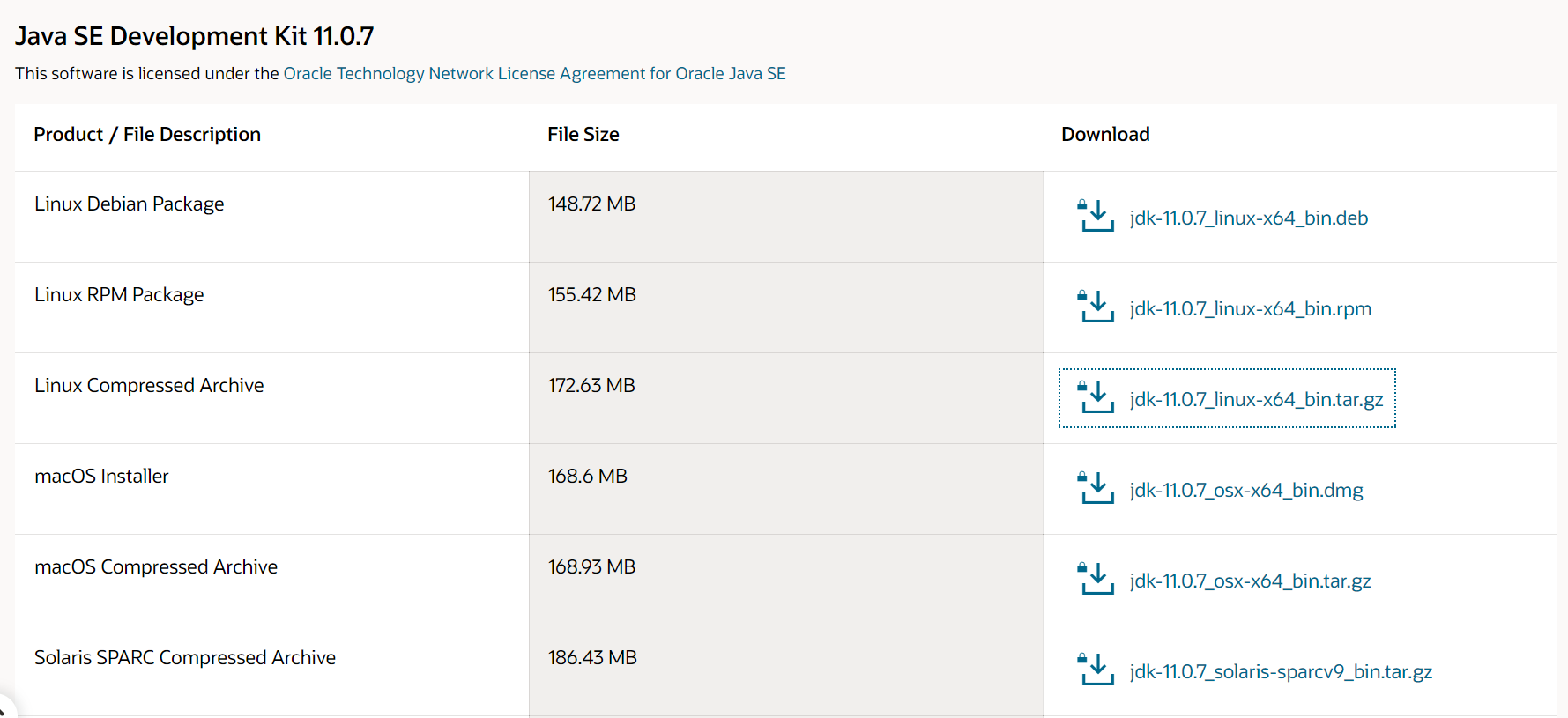Click the '148.72 MB' file size cell
Screen dimensions: 1568x718
(x=785, y=217)
